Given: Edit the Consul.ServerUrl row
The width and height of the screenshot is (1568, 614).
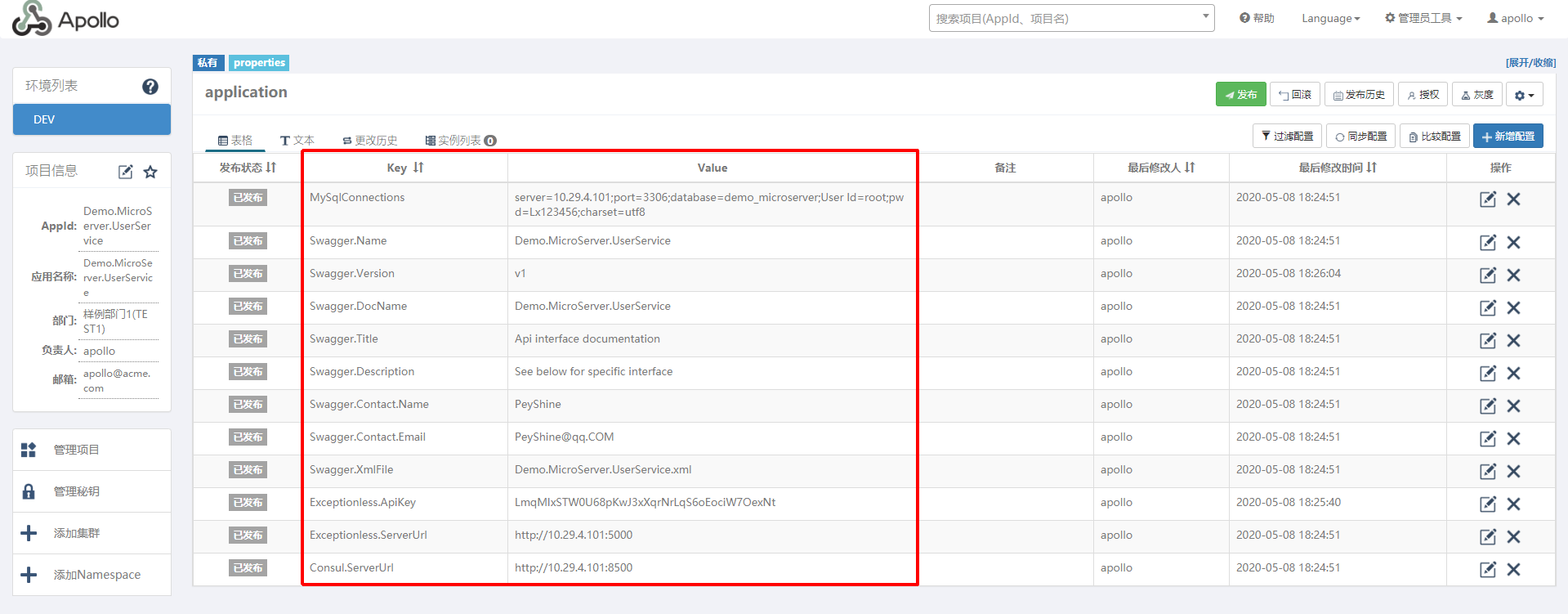Looking at the screenshot, I should point(1488,569).
